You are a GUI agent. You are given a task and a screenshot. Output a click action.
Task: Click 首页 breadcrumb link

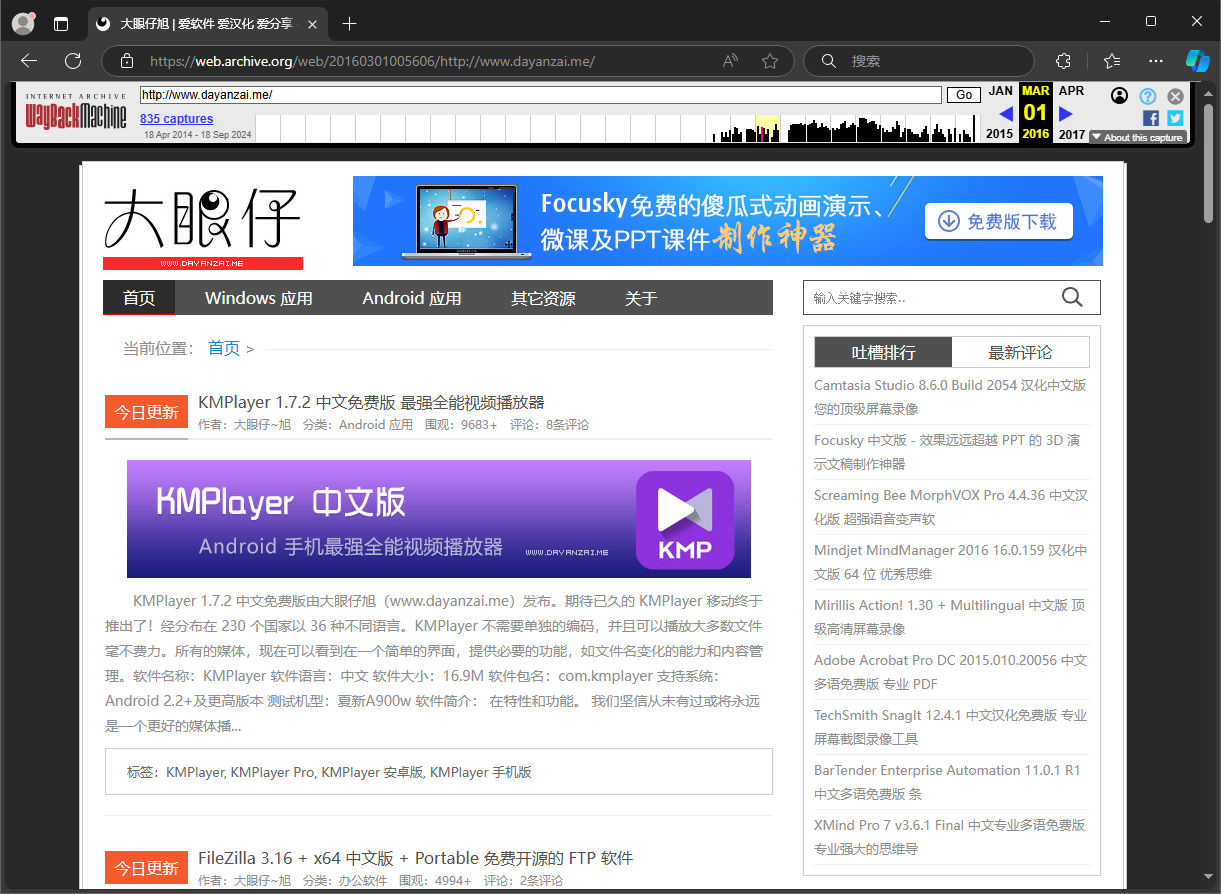224,348
